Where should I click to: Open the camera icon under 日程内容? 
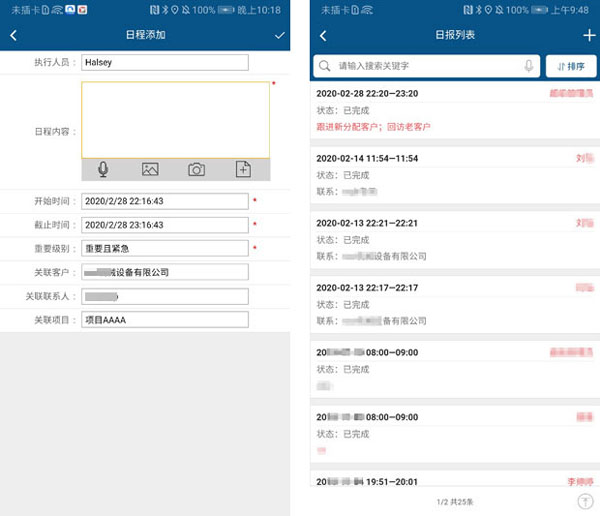point(197,170)
